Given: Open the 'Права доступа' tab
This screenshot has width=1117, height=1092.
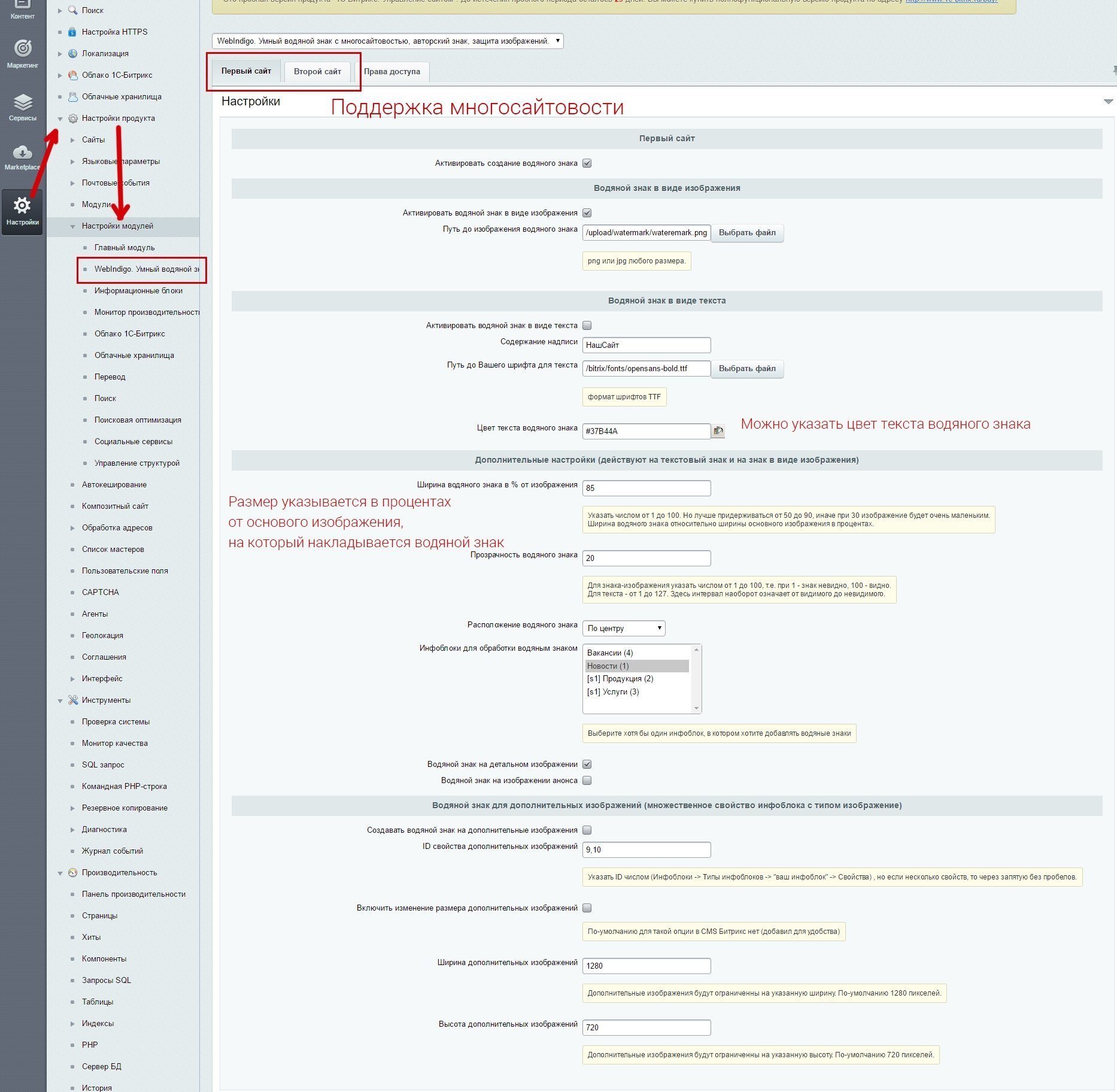Looking at the screenshot, I should pyautogui.click(x=391, y=72).
